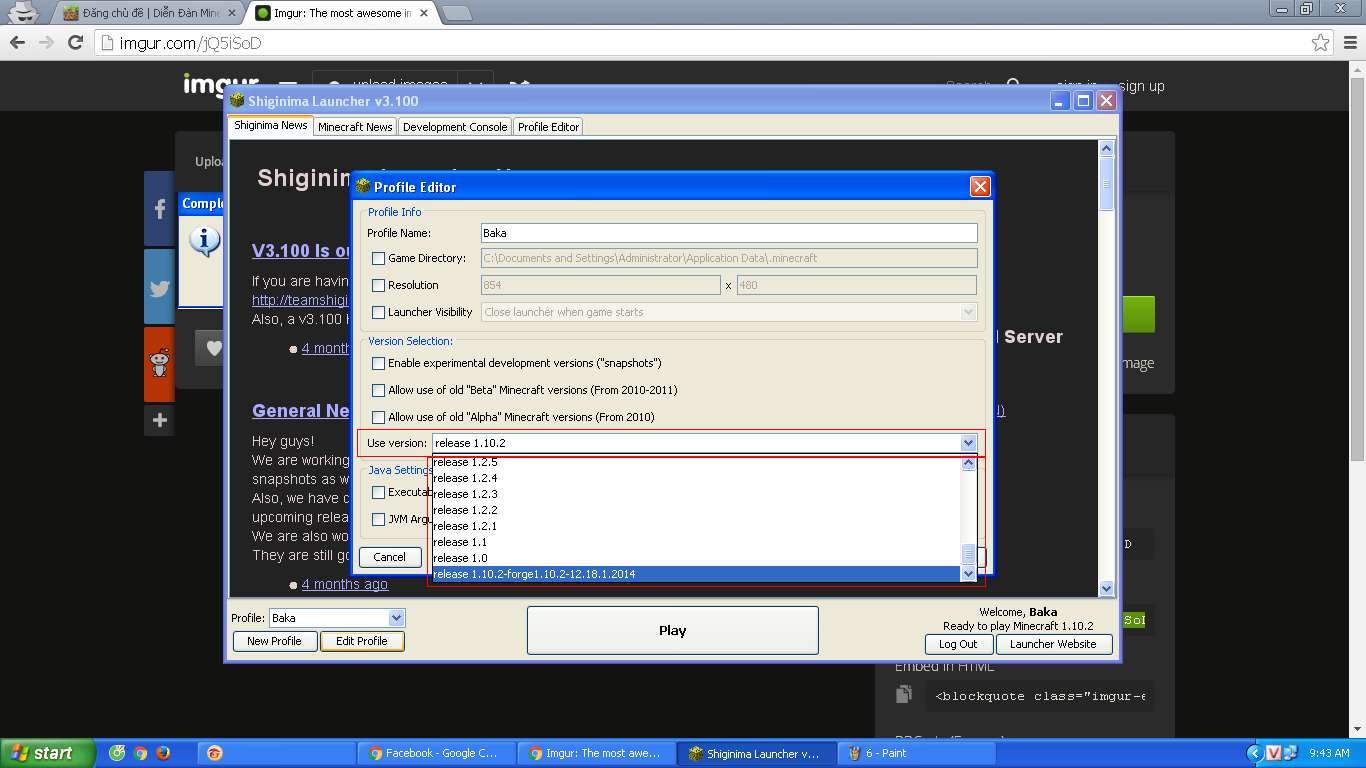This screenshot has width=1366, height=768.
Task: Click Cancel in the Profile Editor
Action: pos(389,557)
